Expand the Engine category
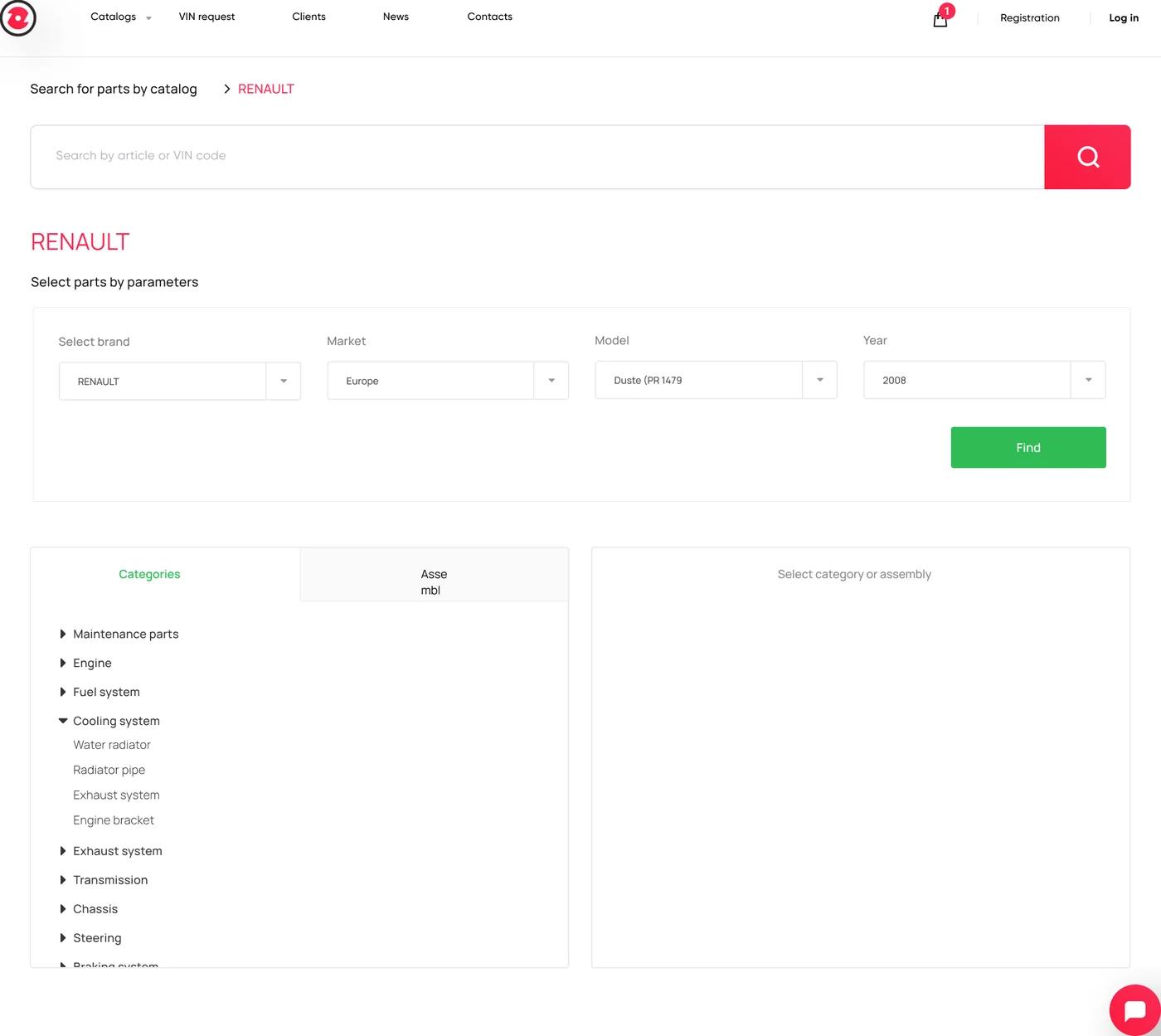This screenshot has height=1036, width=1161. pos(85,663)
